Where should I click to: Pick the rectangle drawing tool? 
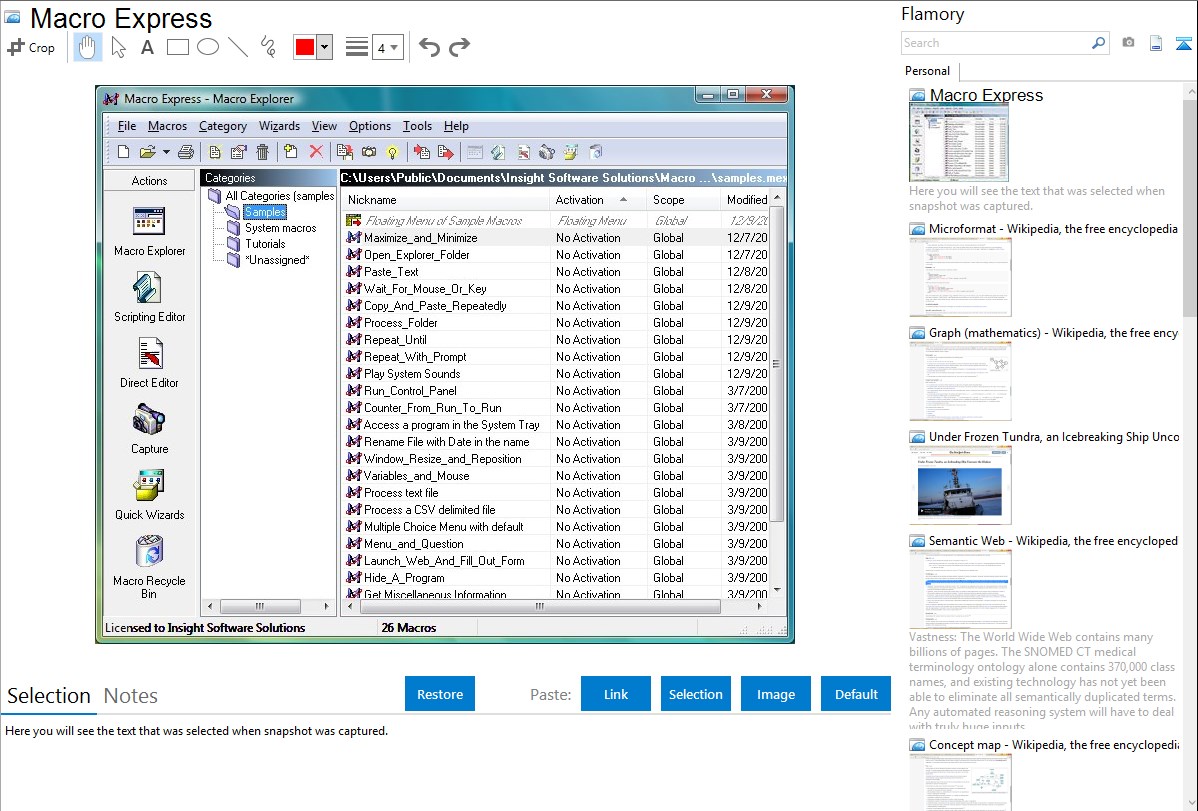click(x=177, y=47)
